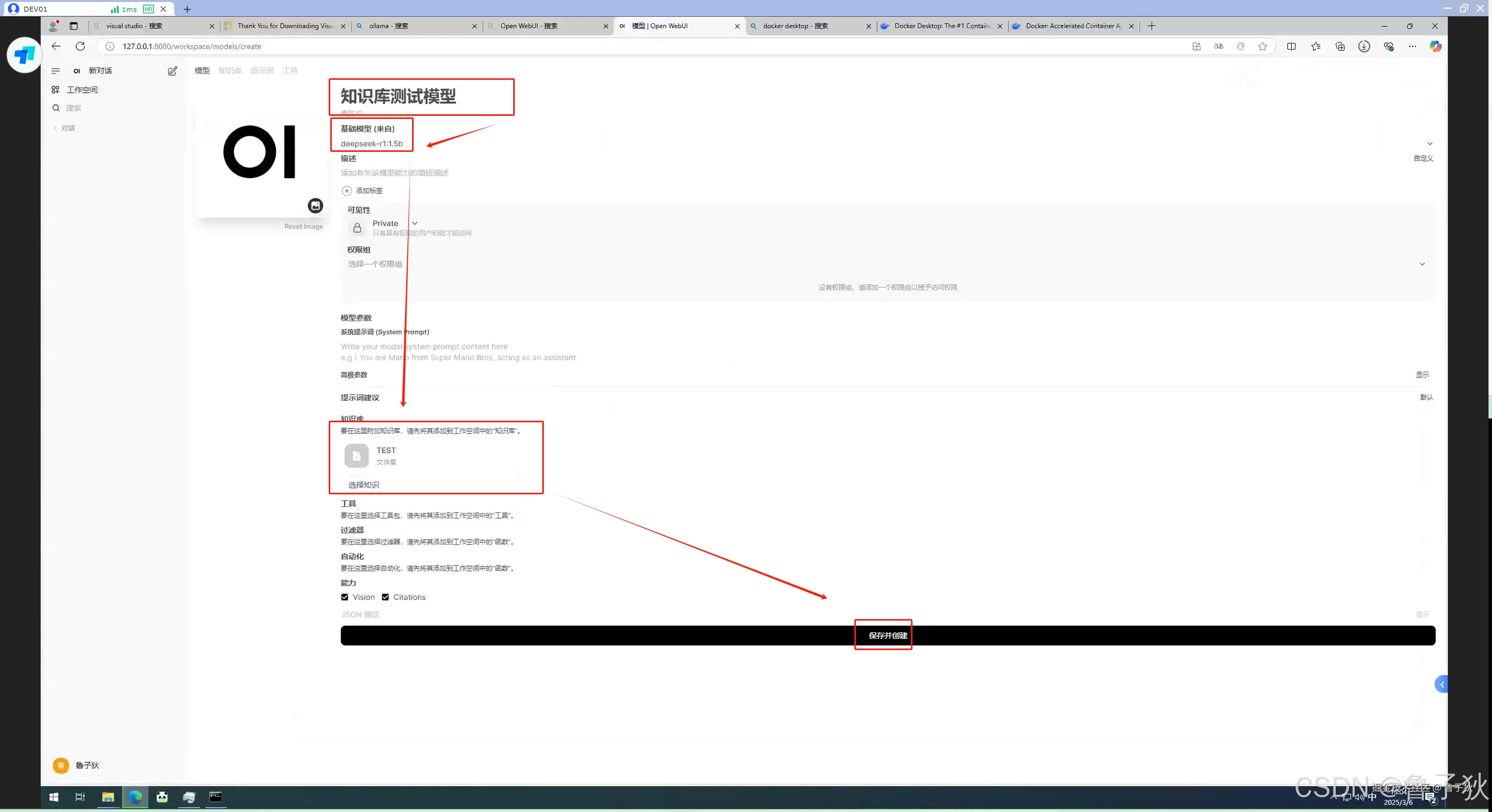Open Edge browser from the taskbar
This screenshot has width=1492, height=812.
[x=135, y=797]
